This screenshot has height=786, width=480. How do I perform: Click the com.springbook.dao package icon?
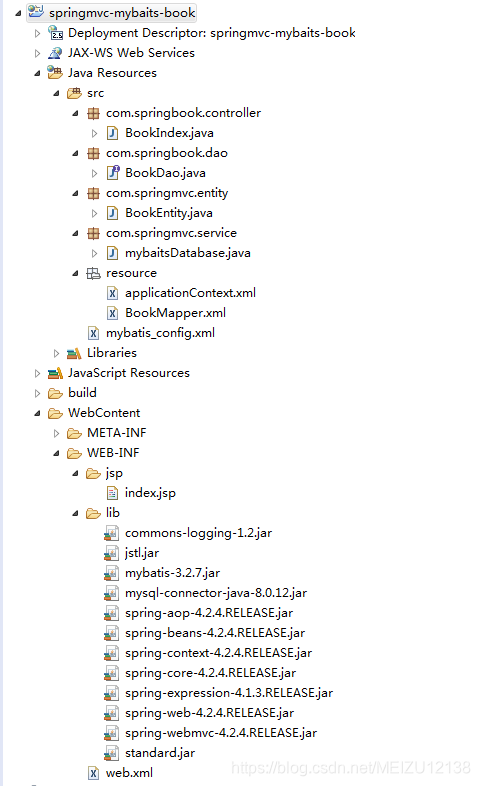point(93,153)
